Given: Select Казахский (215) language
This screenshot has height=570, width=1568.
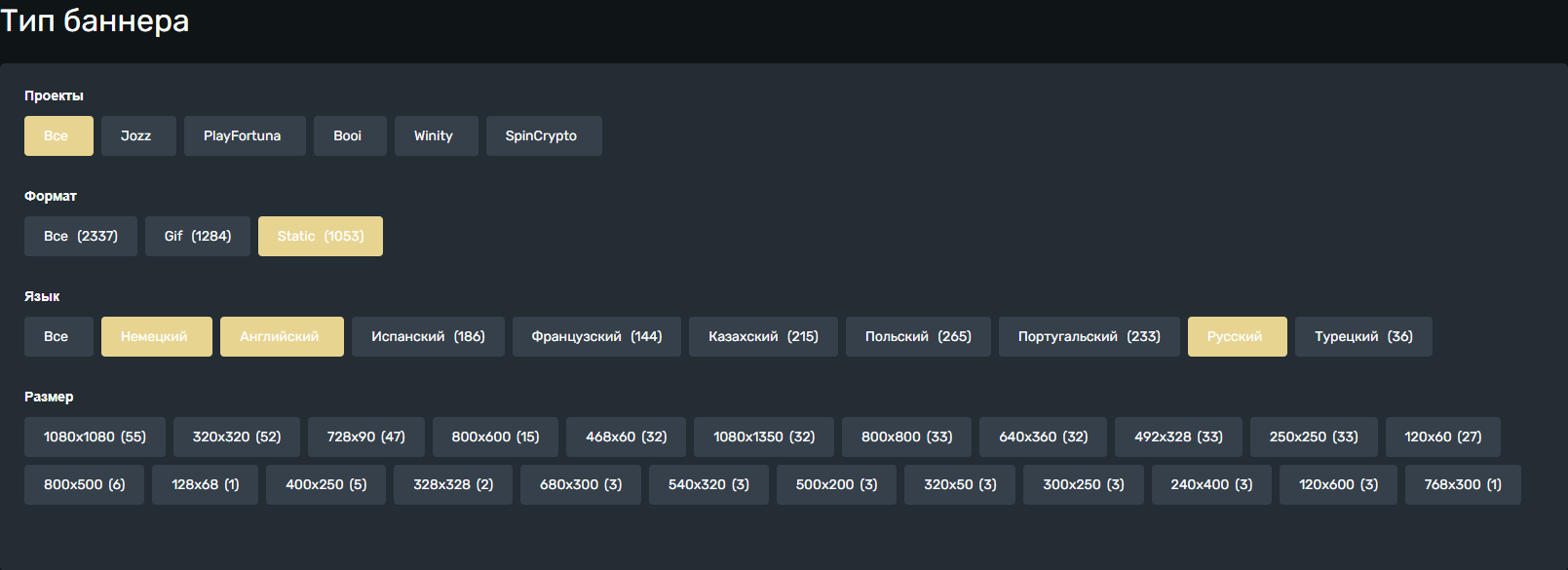Looking at the screenshot, I should pyautogui.click(x=763, y=336).
